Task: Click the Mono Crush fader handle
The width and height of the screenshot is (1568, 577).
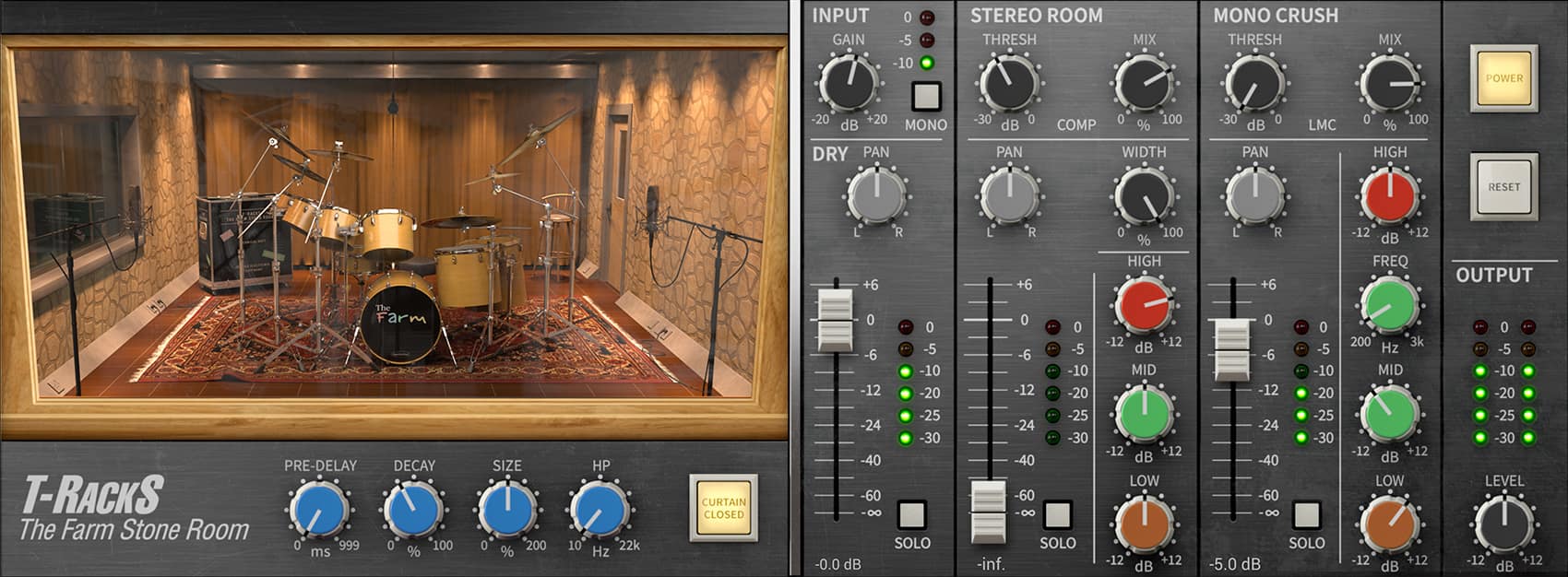Action: [1233, 349]
